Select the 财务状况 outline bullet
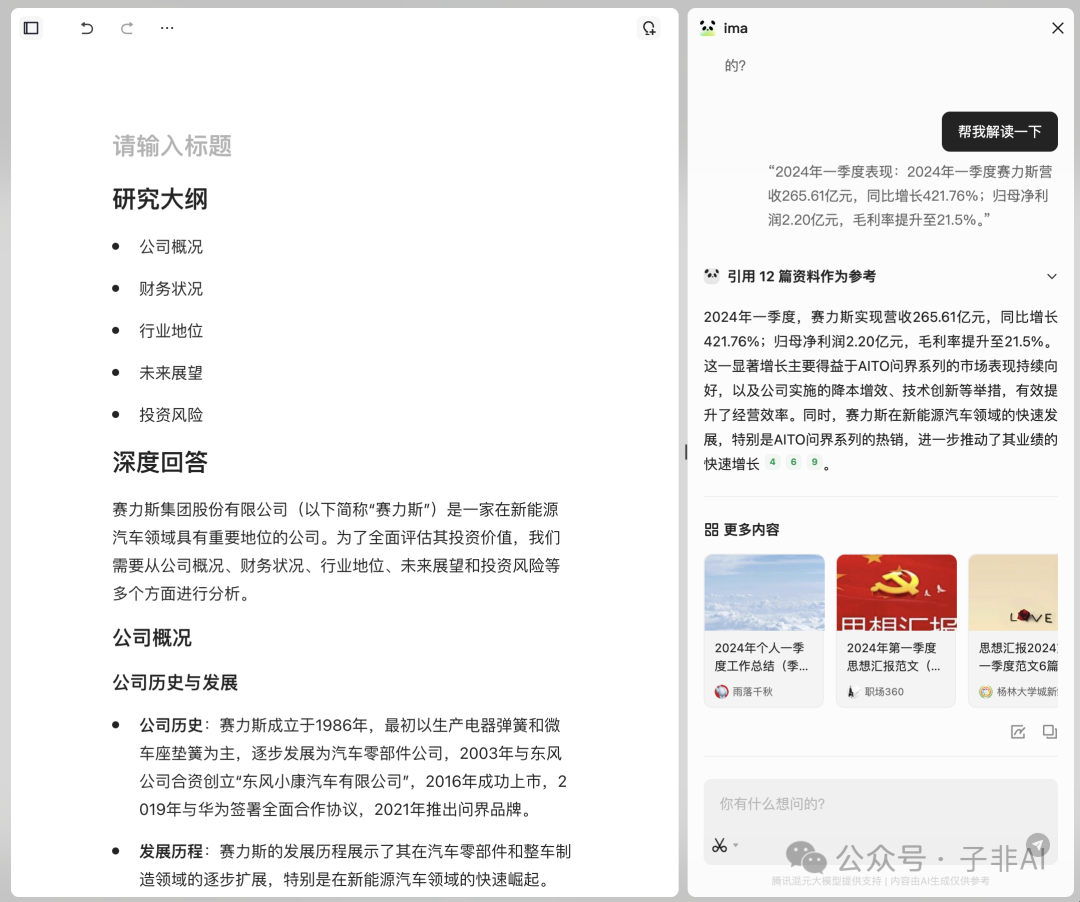Screen dimensions: 1080x902 pyautogui.click(x=171, y=289)
